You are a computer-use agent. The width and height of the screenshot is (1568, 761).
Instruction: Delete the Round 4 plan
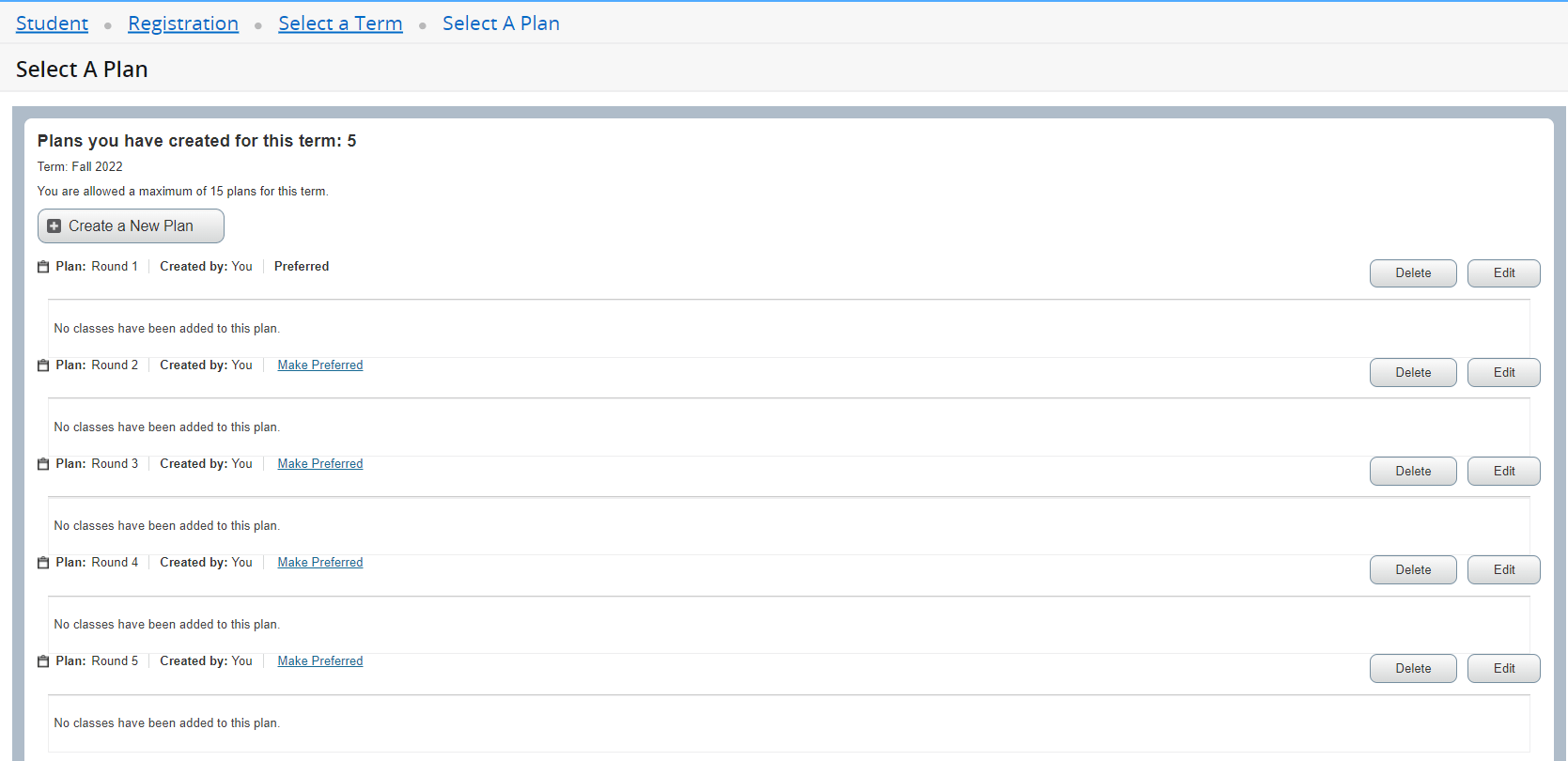[1413, 570]
